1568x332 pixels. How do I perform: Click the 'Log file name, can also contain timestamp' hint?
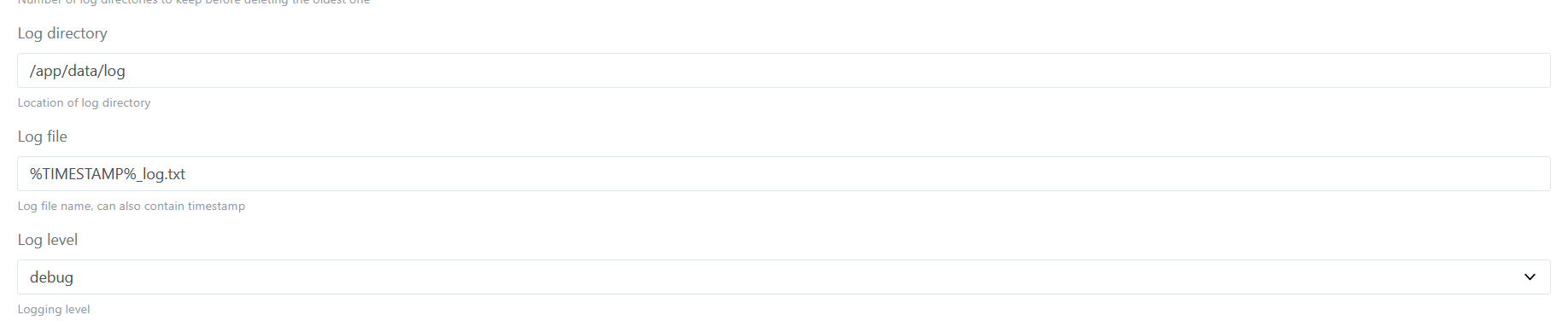(131, 206)
